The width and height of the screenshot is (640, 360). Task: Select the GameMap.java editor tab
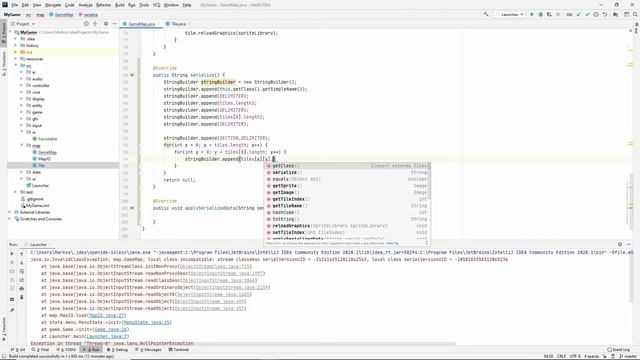coord(141,24)
